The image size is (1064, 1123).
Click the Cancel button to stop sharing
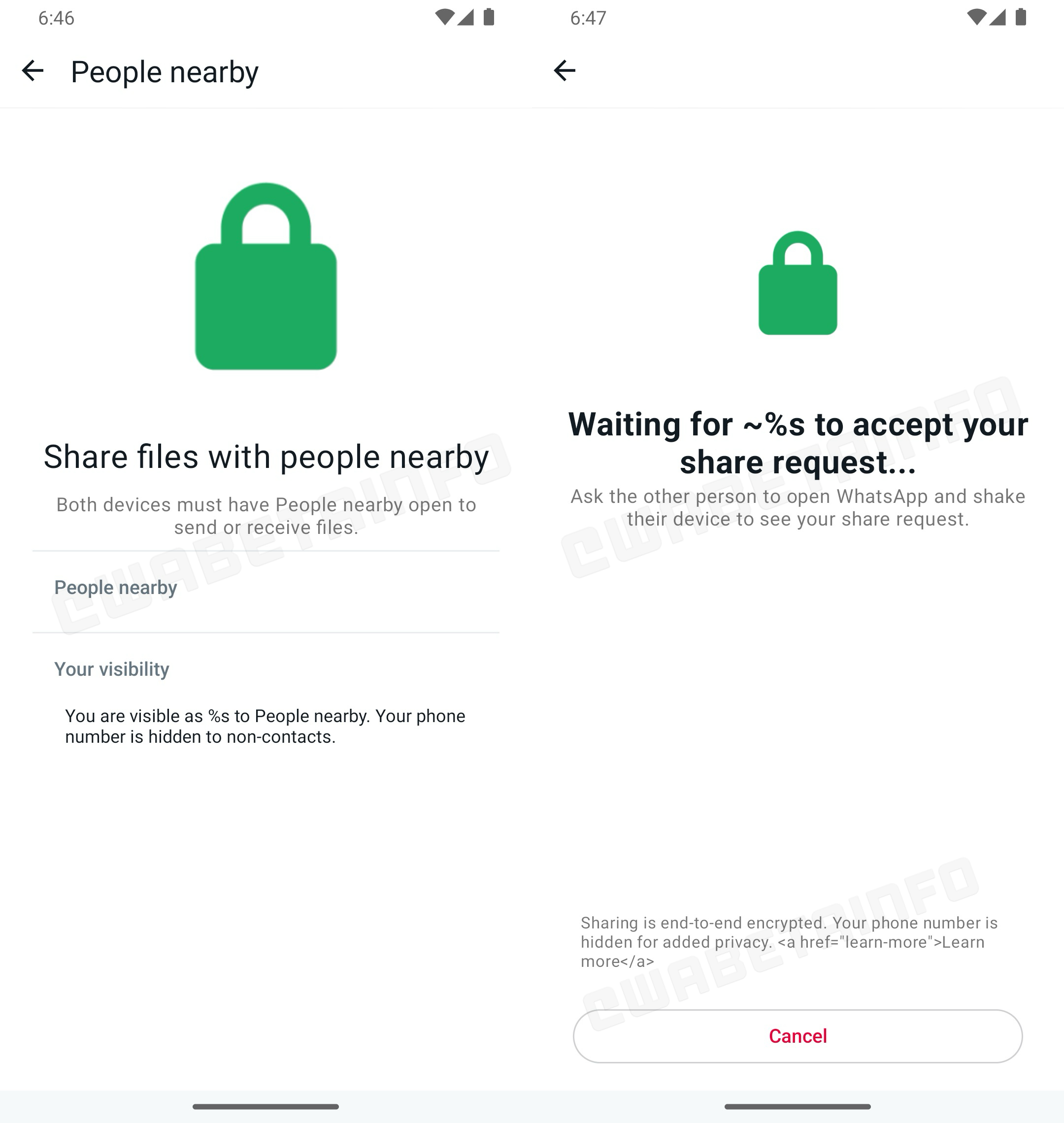click(797, 1036)
